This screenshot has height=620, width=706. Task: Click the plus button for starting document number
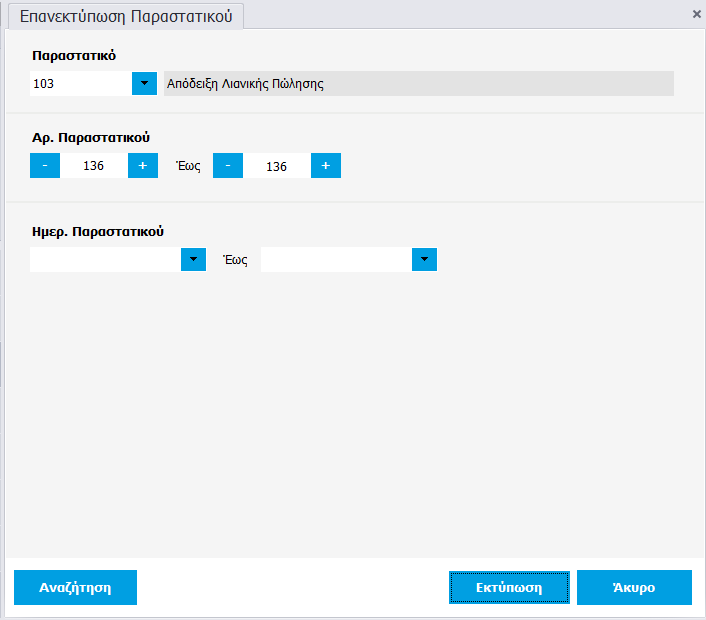tap(142, 166)
